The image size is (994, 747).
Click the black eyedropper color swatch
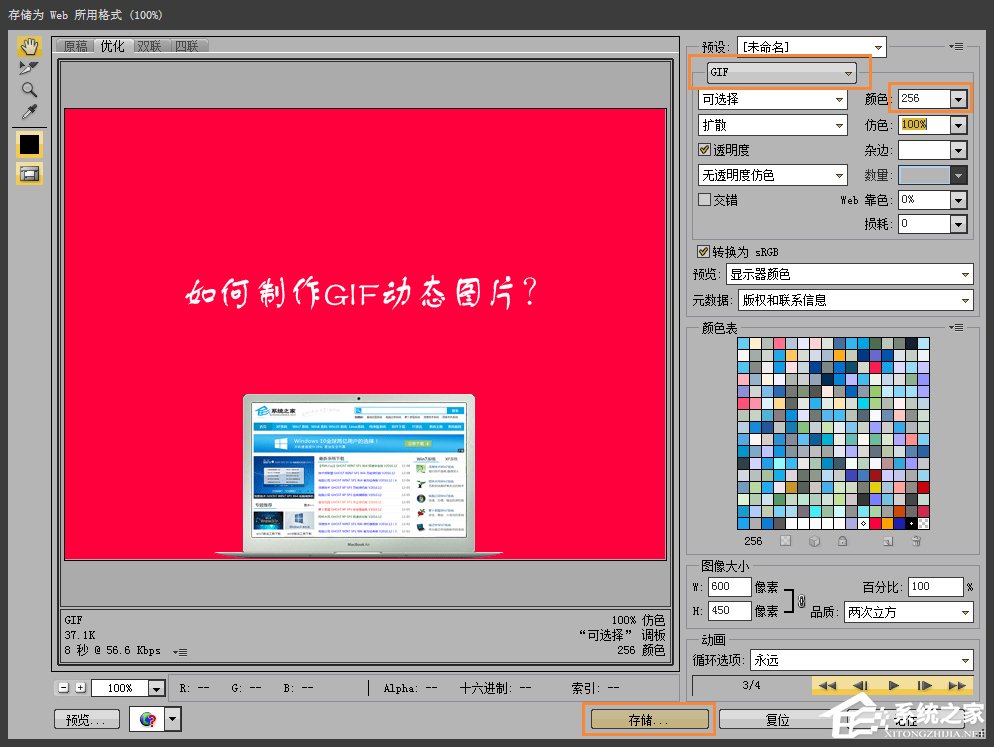tap(29, 144)
